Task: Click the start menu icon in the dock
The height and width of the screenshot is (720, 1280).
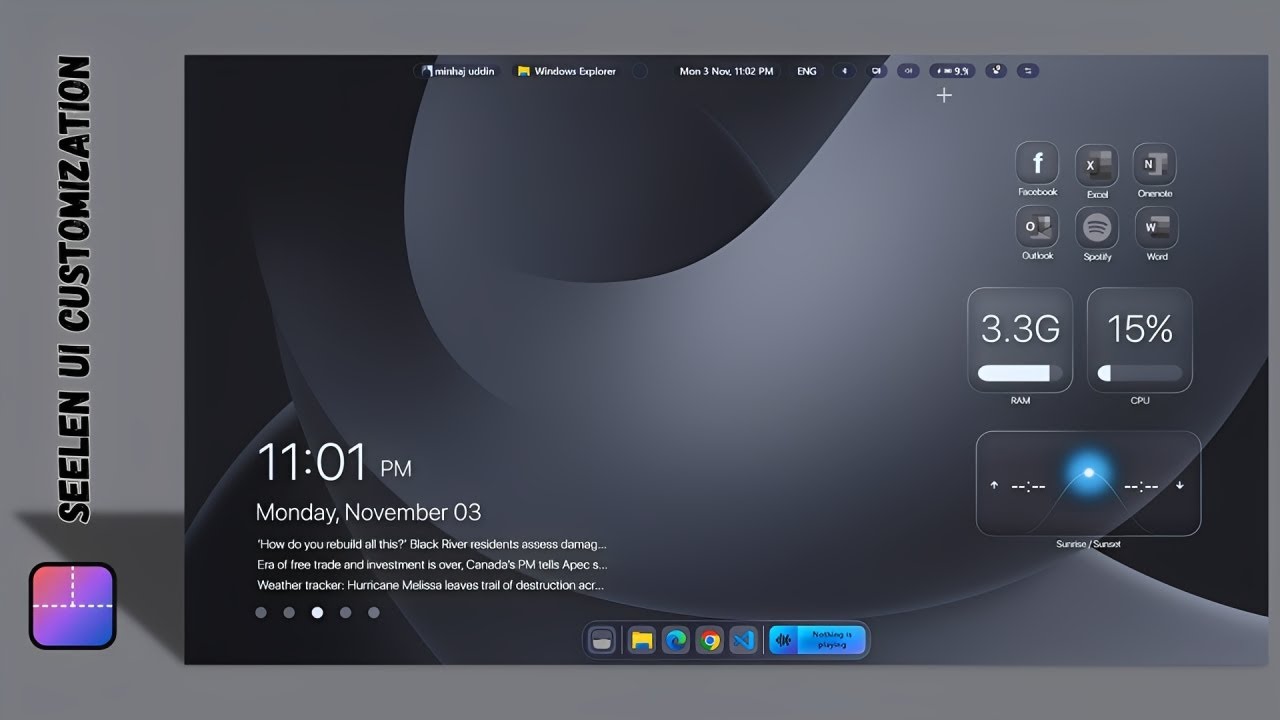Action: coord(602,641)
